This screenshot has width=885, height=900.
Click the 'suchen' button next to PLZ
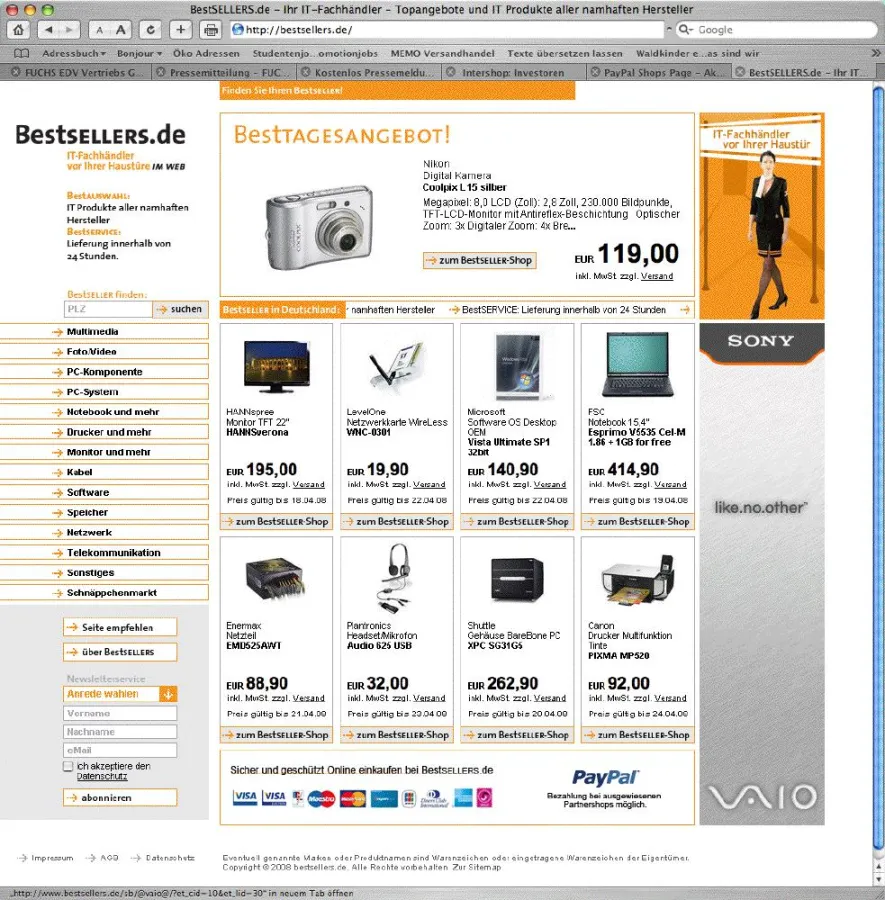[x=180, y=310]
